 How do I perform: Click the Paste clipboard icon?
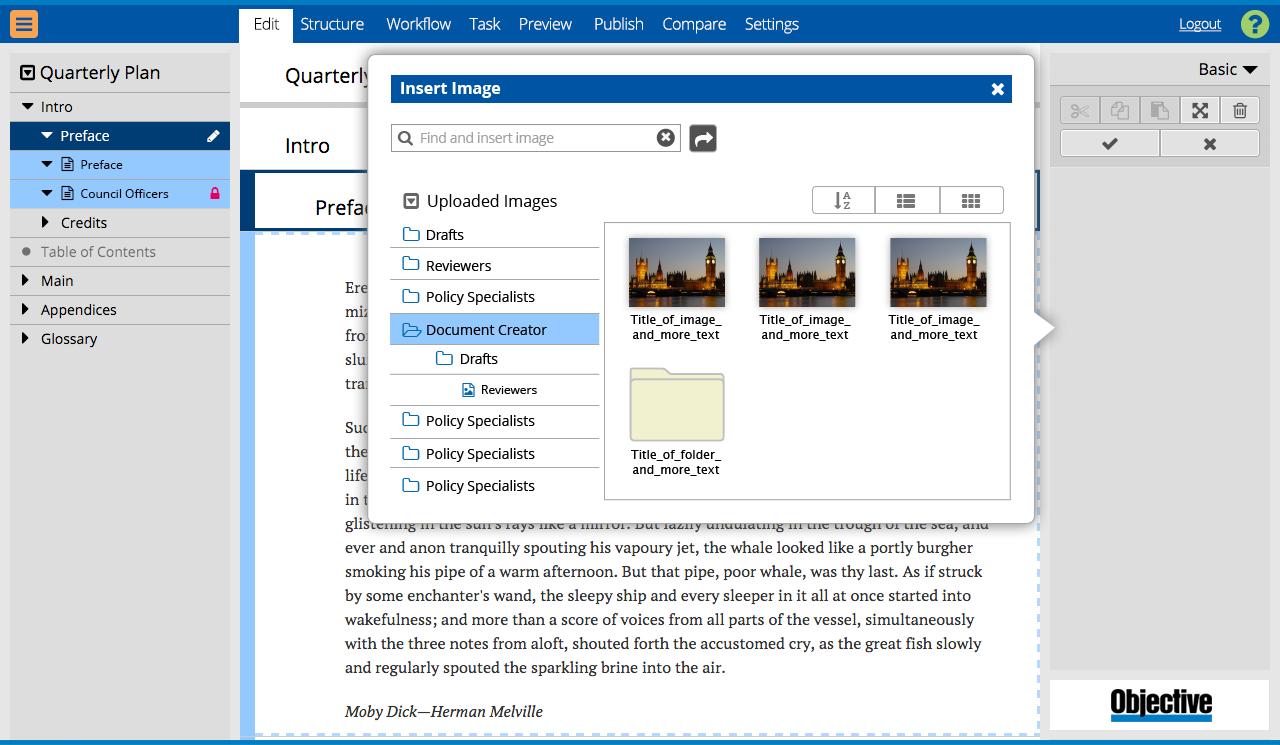click(x=1160, y=111)
